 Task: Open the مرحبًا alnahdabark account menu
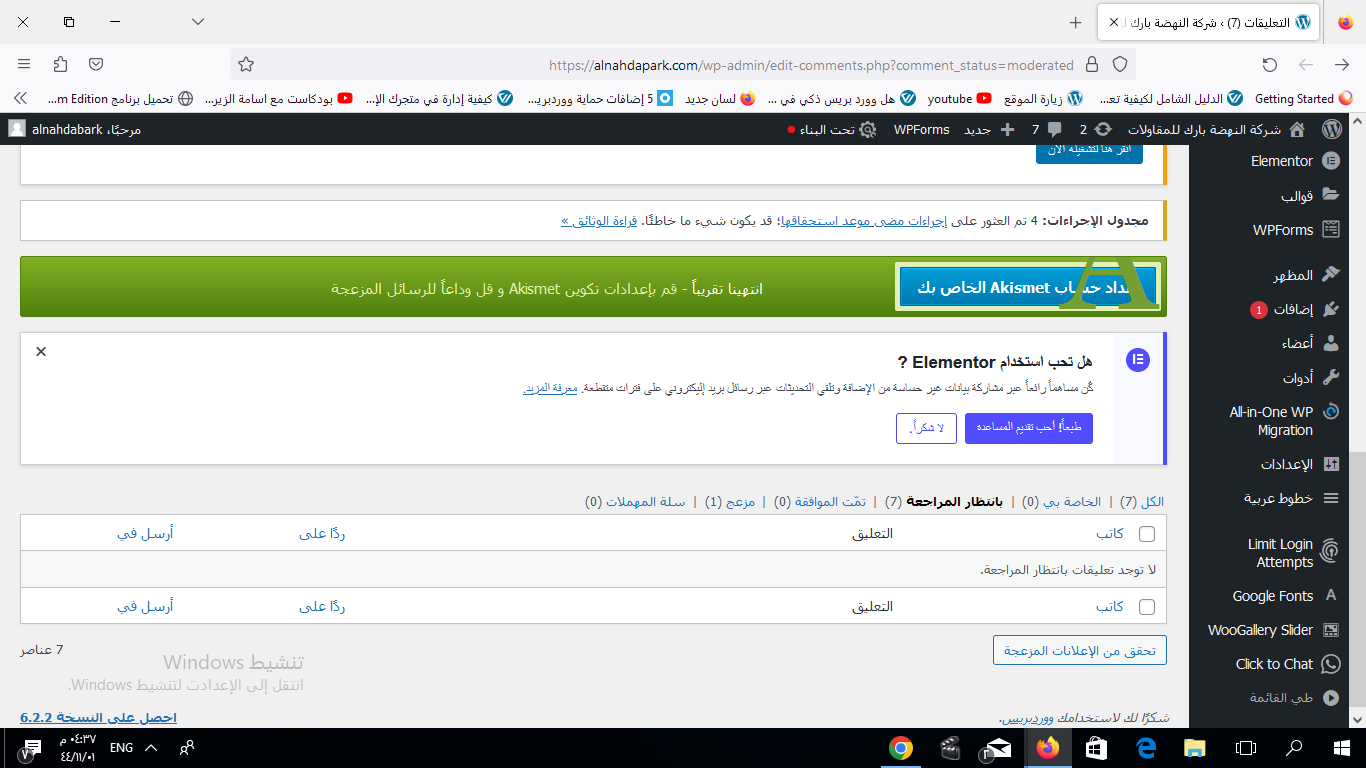[x=75, y=129]
